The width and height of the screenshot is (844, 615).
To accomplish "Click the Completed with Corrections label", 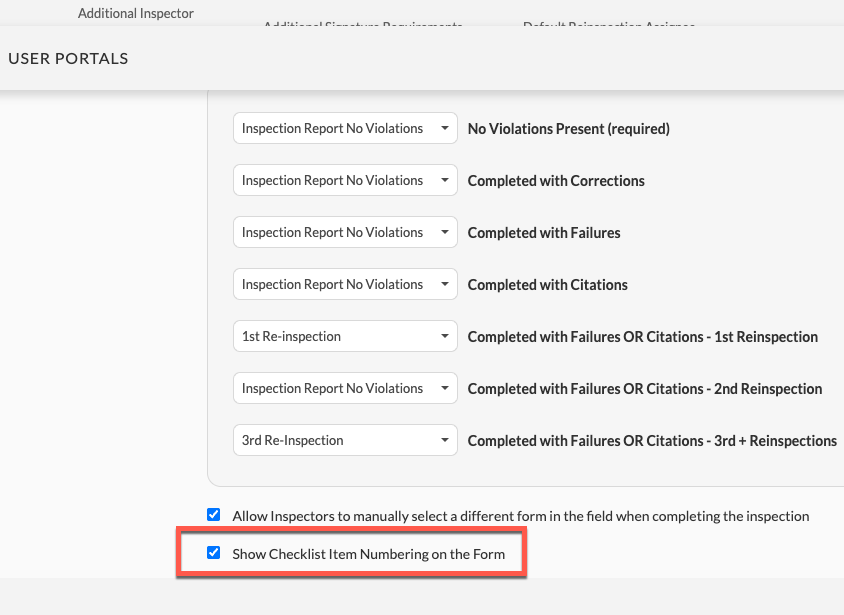I will click(556, 181).
